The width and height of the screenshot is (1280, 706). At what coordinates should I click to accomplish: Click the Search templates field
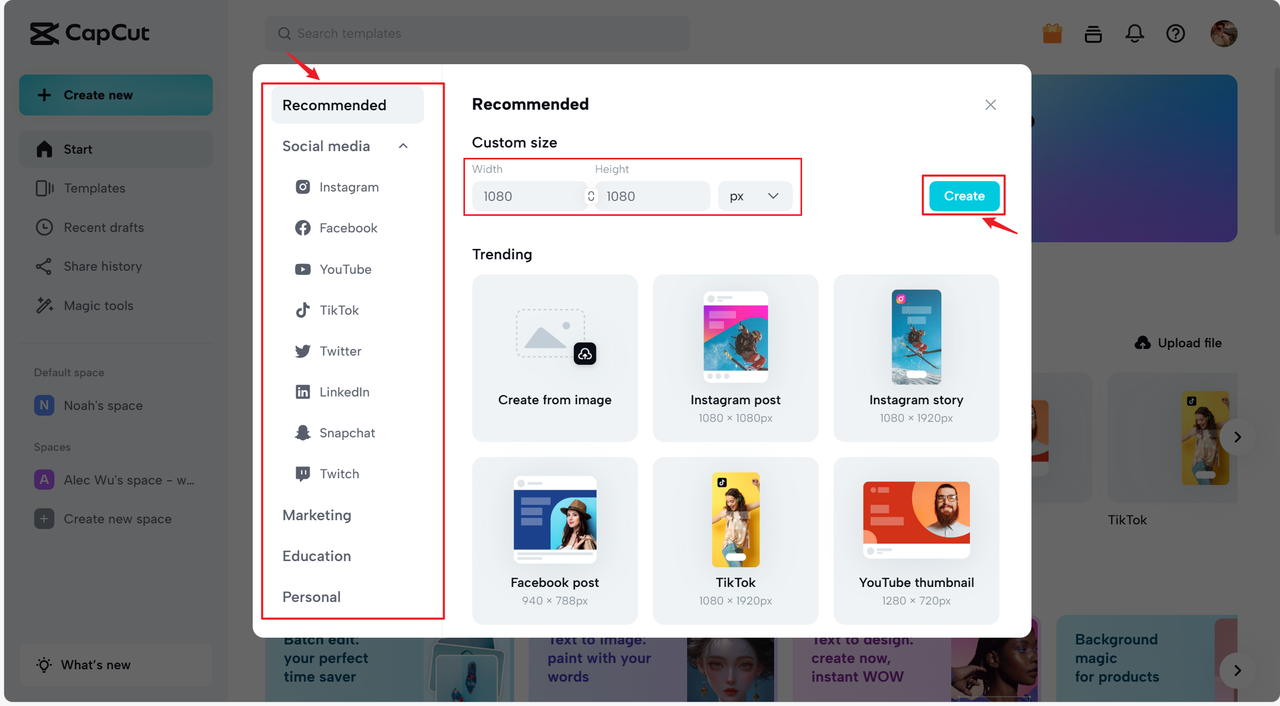click(478, 33)
